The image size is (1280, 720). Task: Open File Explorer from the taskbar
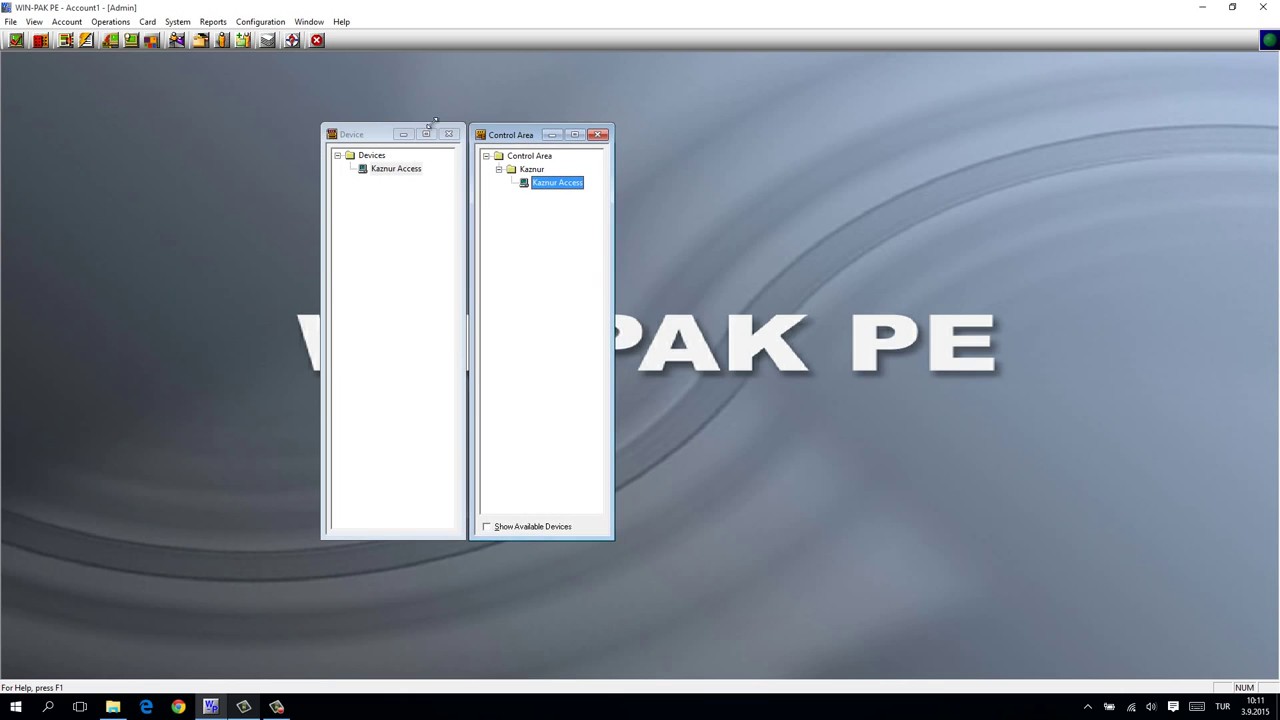tap(113, 707)
